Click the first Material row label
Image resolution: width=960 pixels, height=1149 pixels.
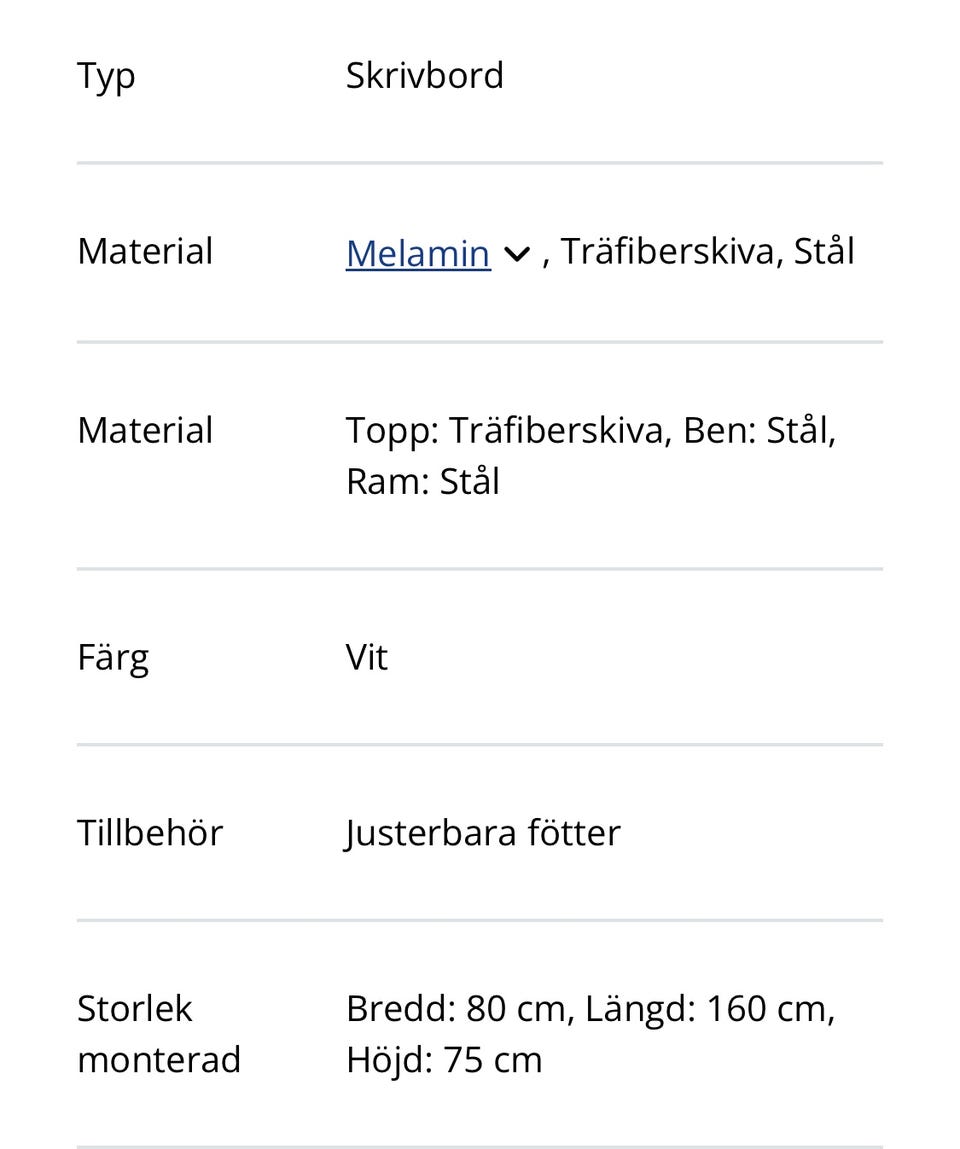tap(144, 251)
